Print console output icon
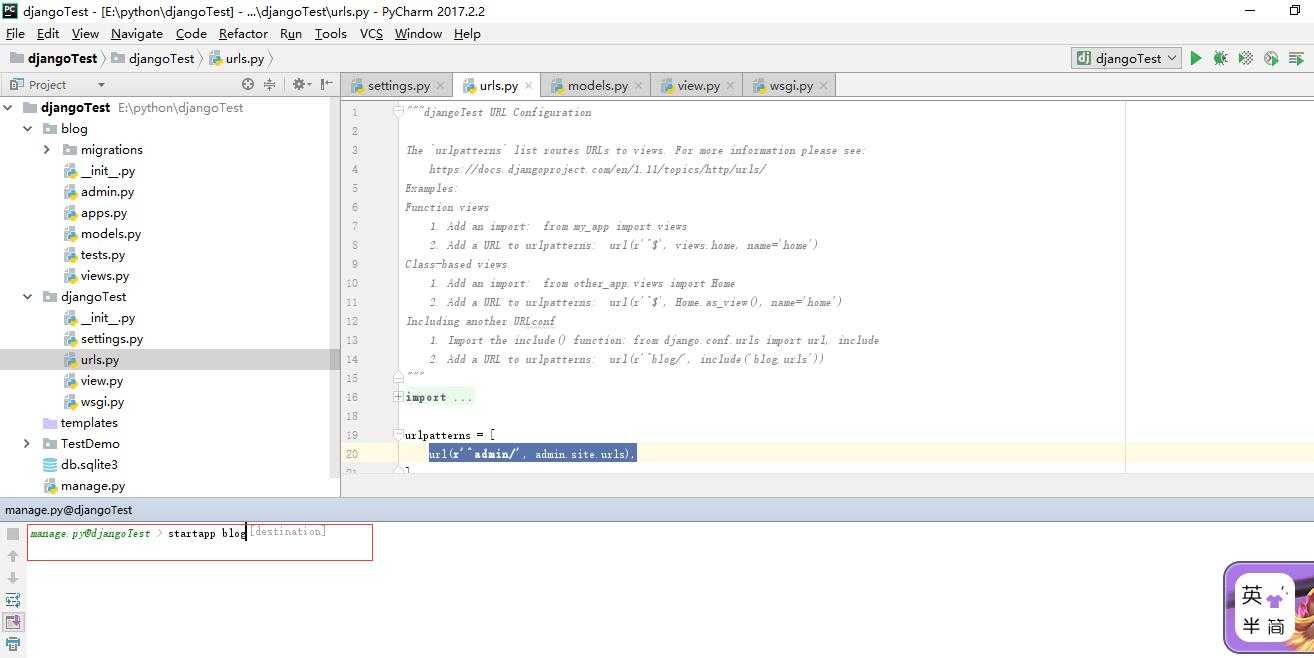 click(x=13, y=644)
